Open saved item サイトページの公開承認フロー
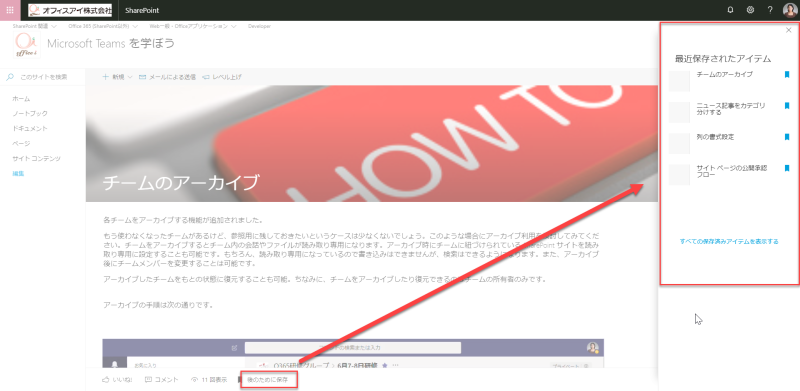Image resolution: width=800 pixels, height=391 pixels. [732, 171]
